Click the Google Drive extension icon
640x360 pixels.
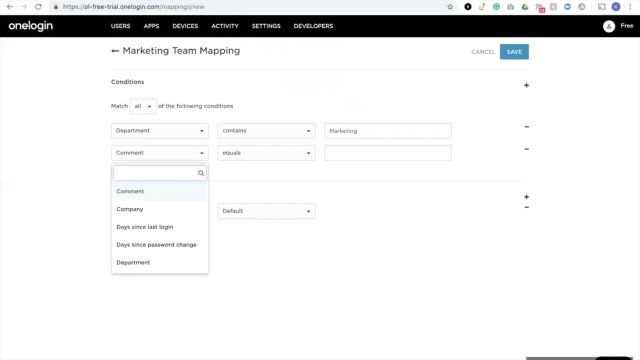tap(524, 7)
